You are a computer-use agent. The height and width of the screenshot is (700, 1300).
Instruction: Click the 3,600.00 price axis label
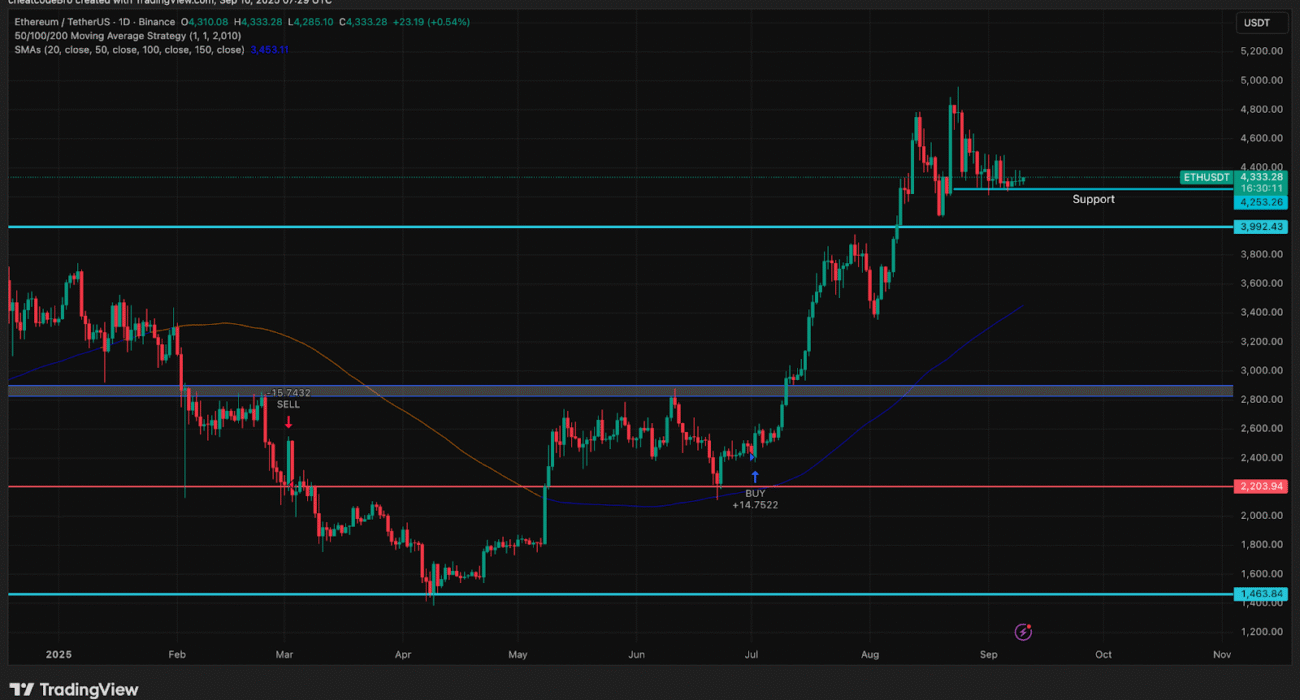pyautogui.click(x=1263, y=283)
